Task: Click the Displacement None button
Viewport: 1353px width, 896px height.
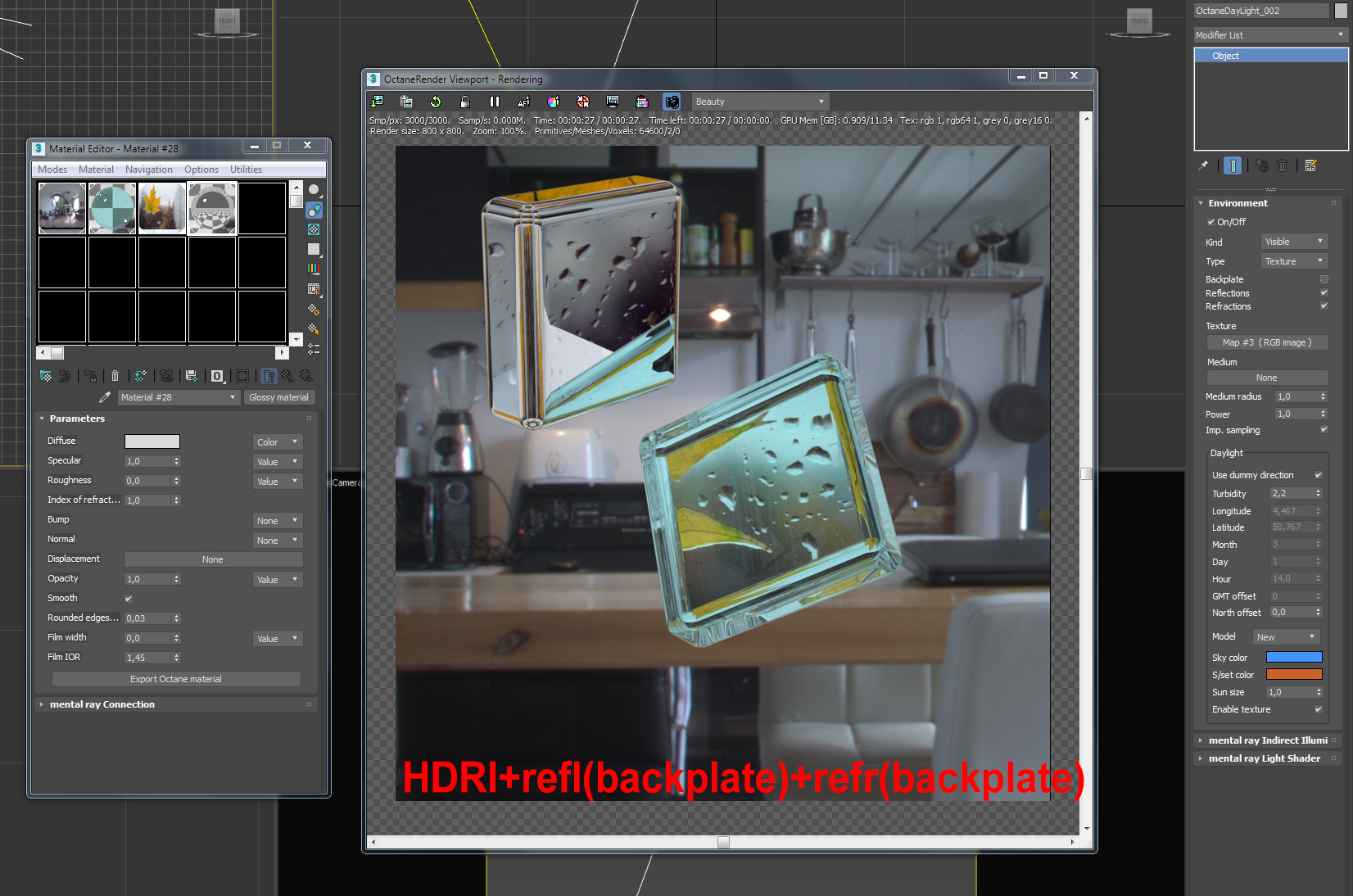Action: coord(213,559)
